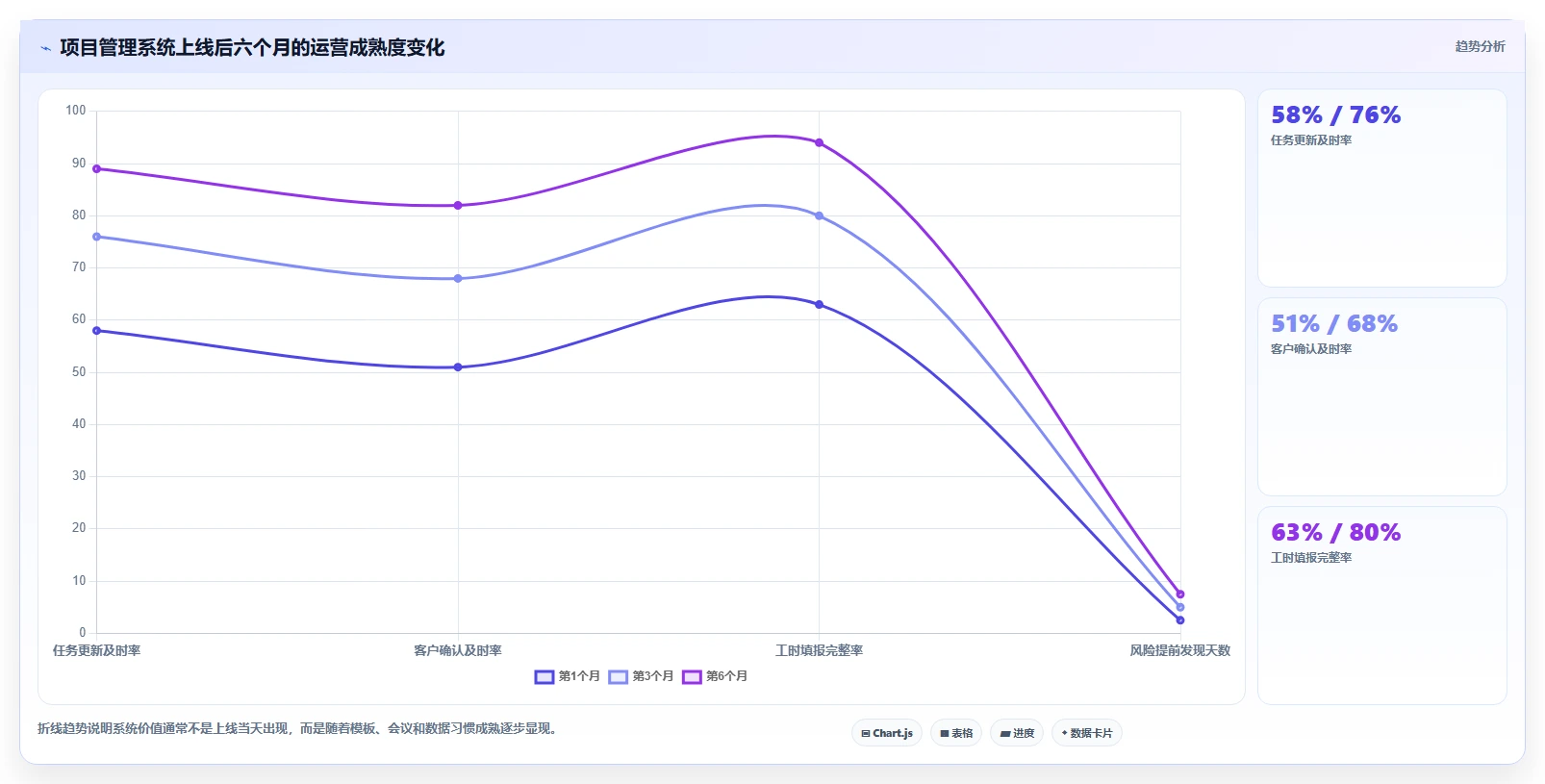1545x784 pixels.
Task: Click the caption starting with 折线趋势说明
Action: point(300,729)
